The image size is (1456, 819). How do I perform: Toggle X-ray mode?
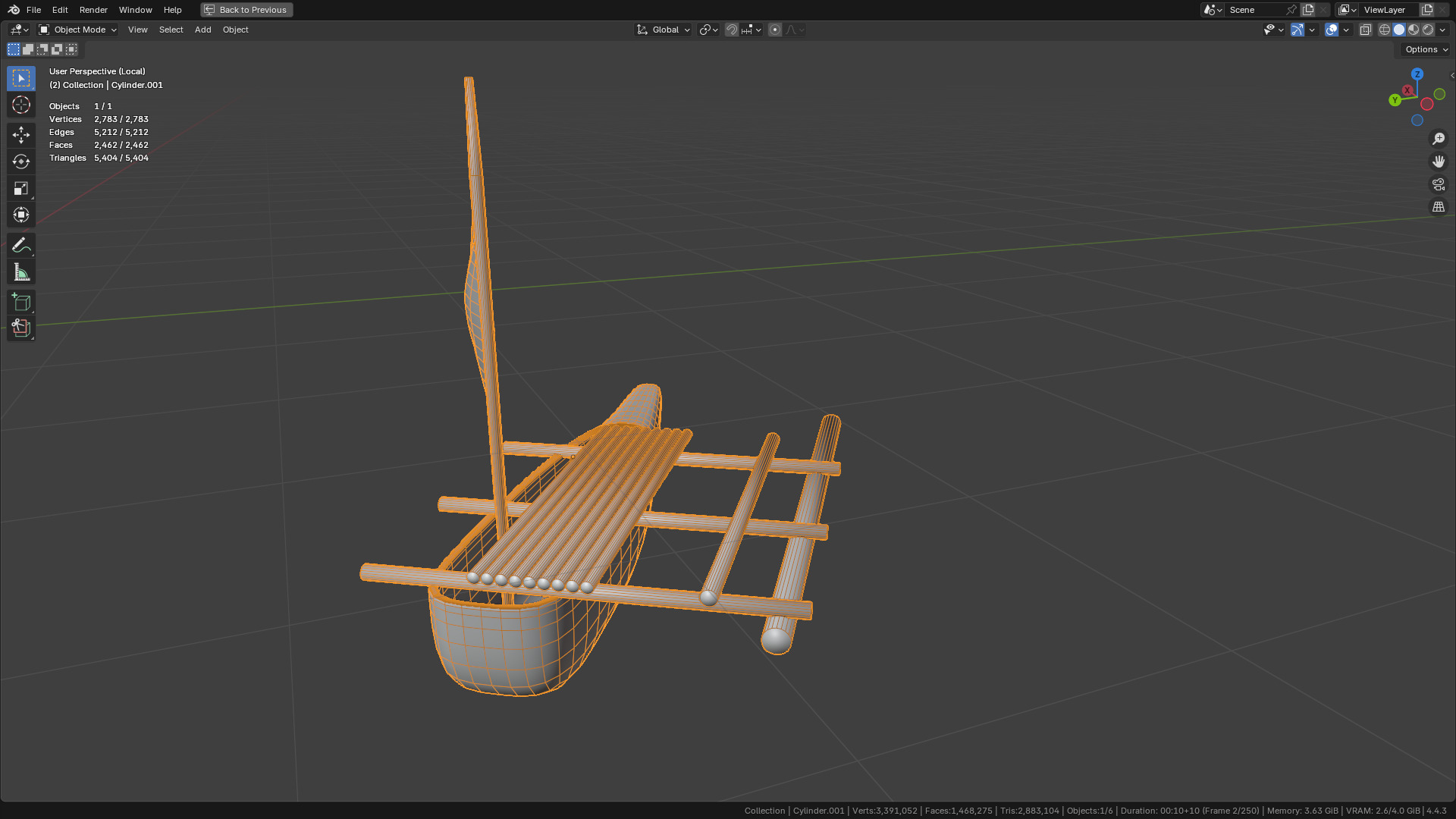tap(1366, 30)
